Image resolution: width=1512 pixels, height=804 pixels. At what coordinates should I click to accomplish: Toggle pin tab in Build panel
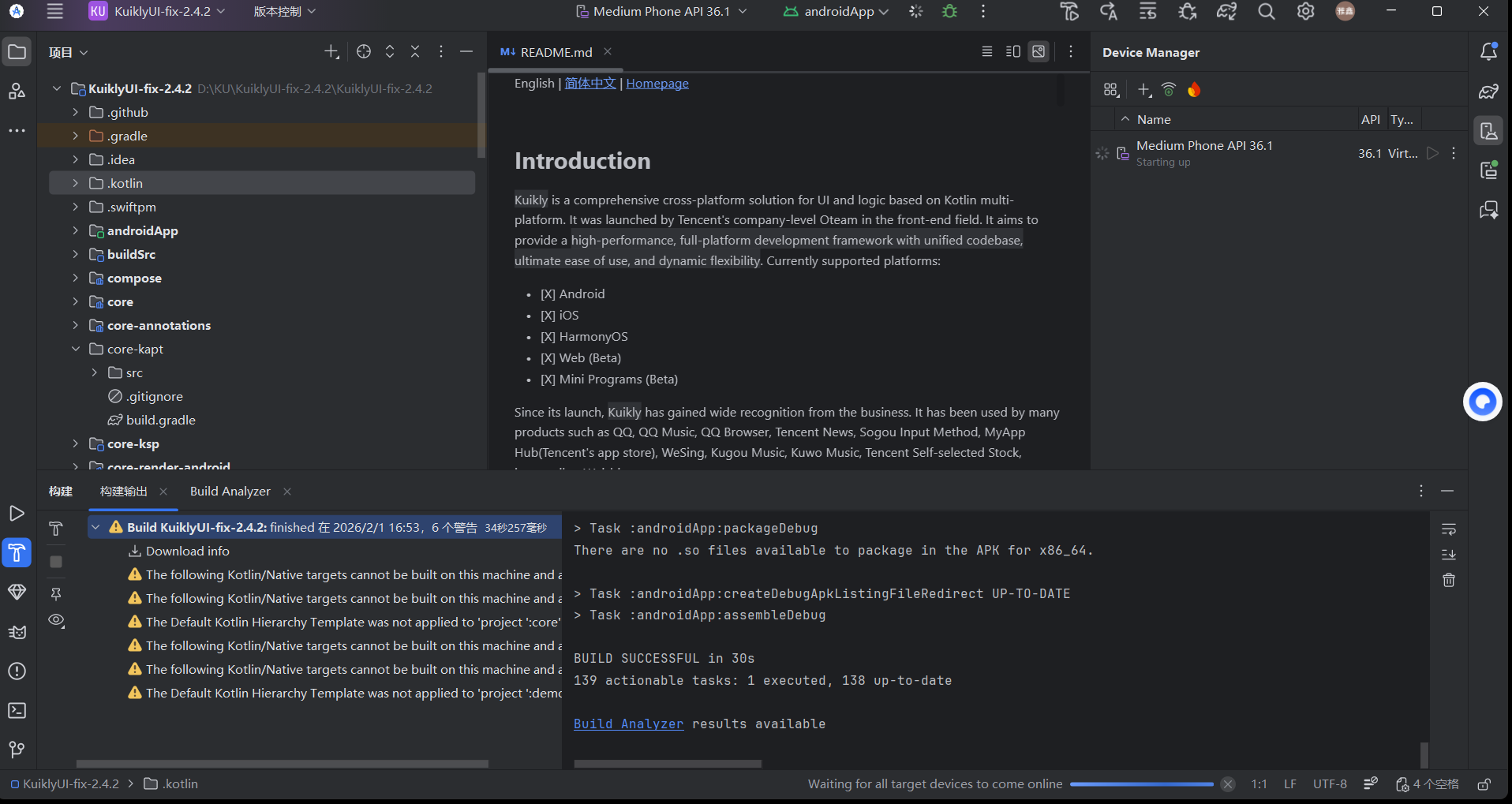(56, 594)
